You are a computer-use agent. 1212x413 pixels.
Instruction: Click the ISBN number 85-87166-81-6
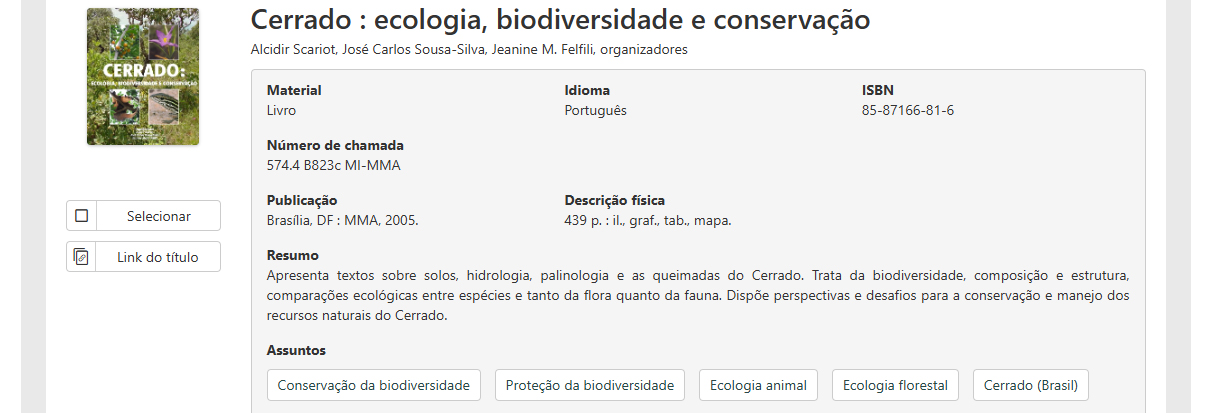(x=907, y=110)
